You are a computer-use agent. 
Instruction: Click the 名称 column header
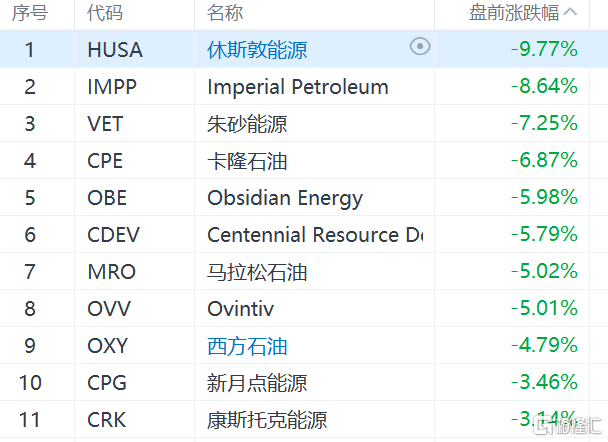click(x=225, y=13)
